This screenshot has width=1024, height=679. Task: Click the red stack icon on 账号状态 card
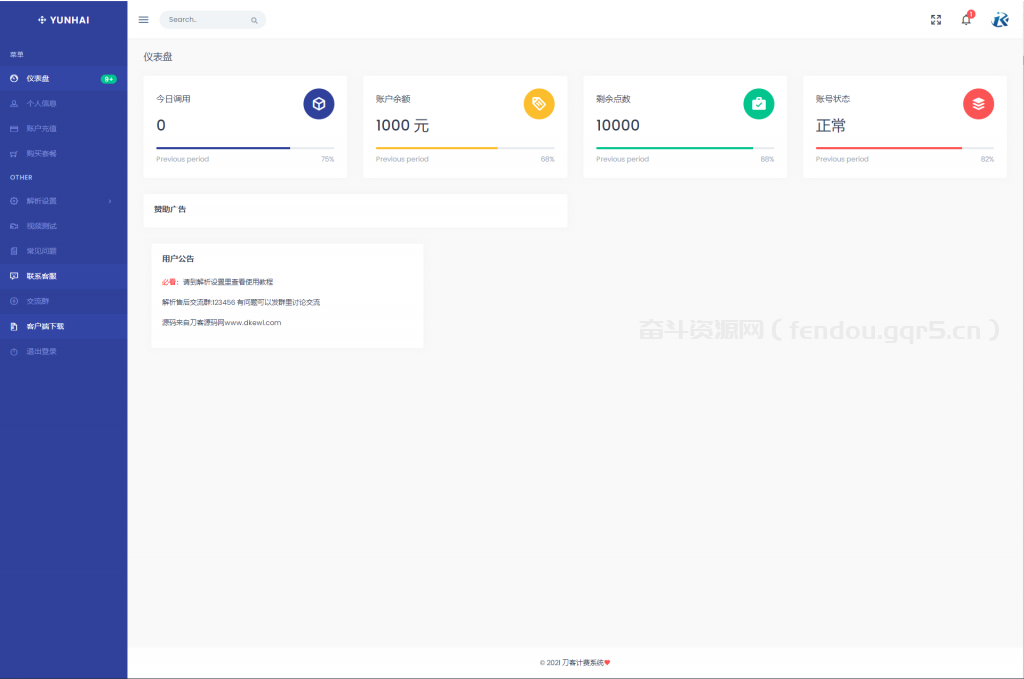click(x=978, y=103)
